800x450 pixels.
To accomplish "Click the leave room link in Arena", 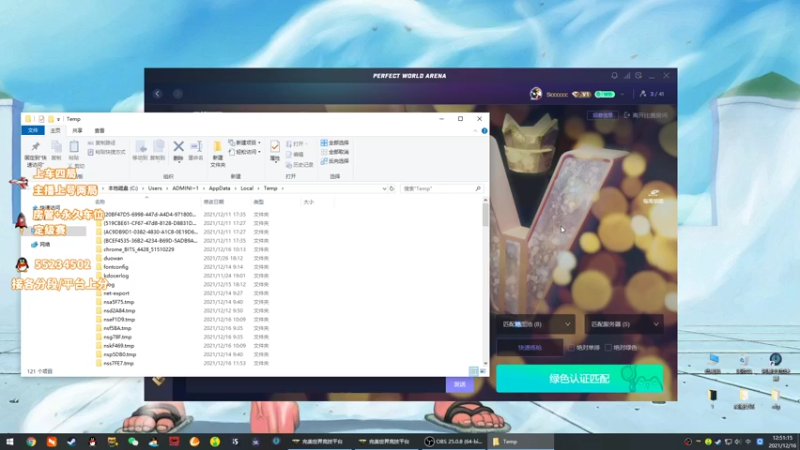I will click(645, 115).
